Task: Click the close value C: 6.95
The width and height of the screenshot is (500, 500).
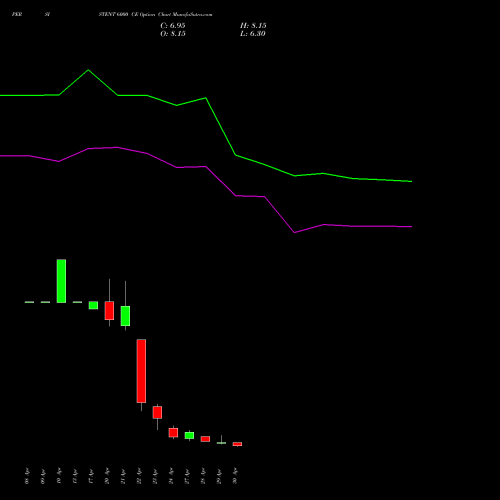Action: coord(173,26)
